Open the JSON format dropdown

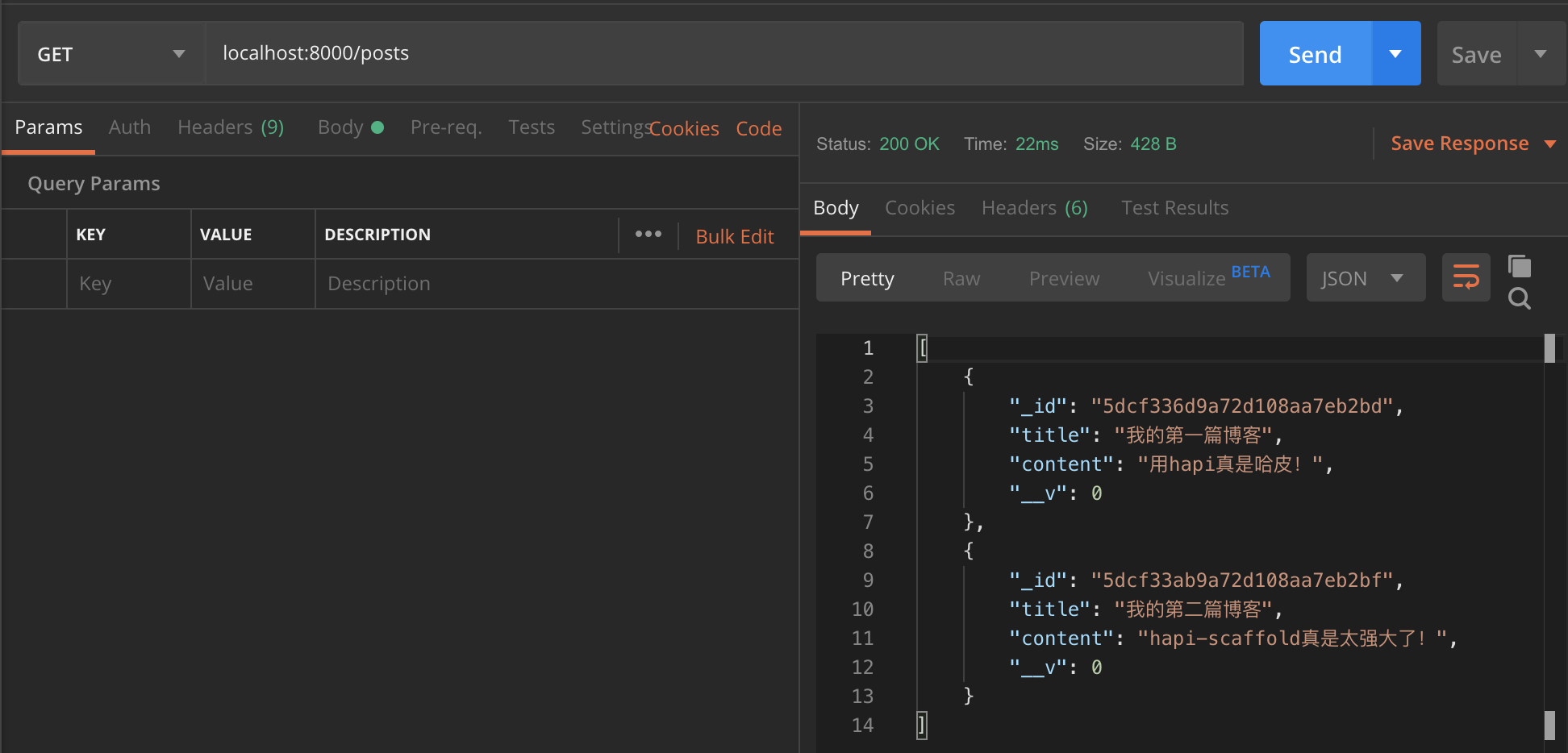click(1365, 278)
